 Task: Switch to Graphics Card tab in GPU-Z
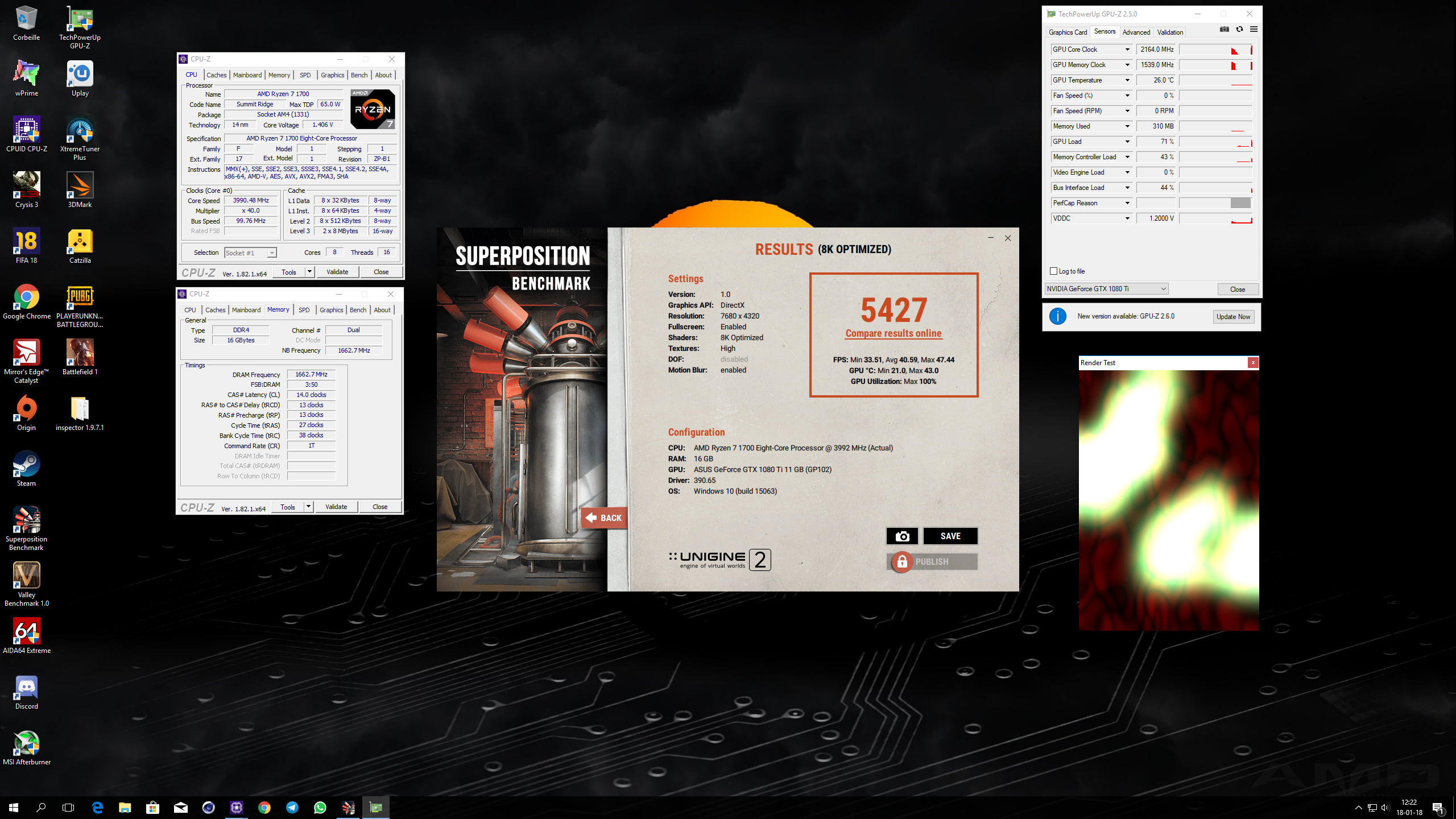[1068, 32]
